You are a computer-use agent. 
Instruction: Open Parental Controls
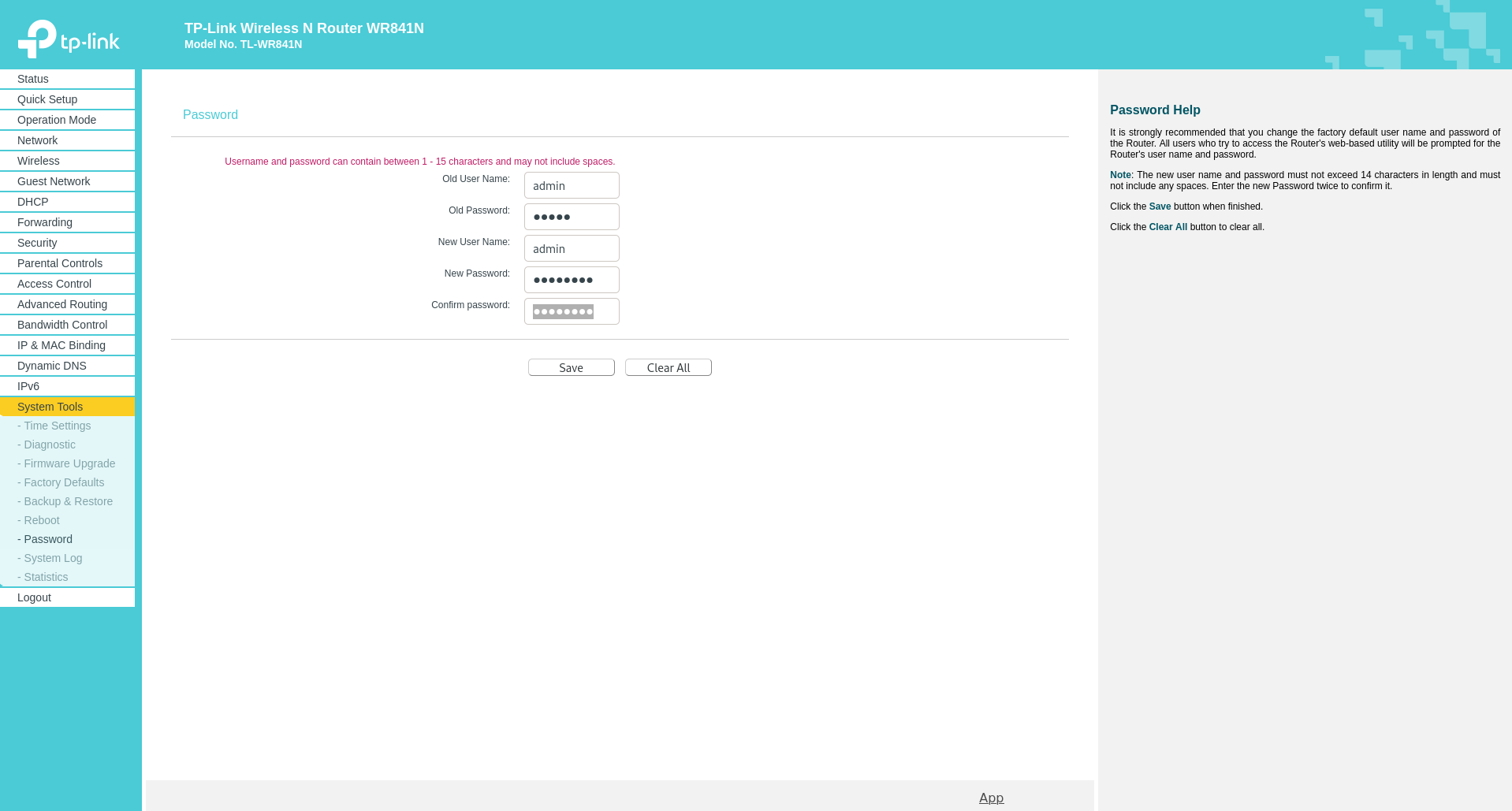(x=67, y=263)
